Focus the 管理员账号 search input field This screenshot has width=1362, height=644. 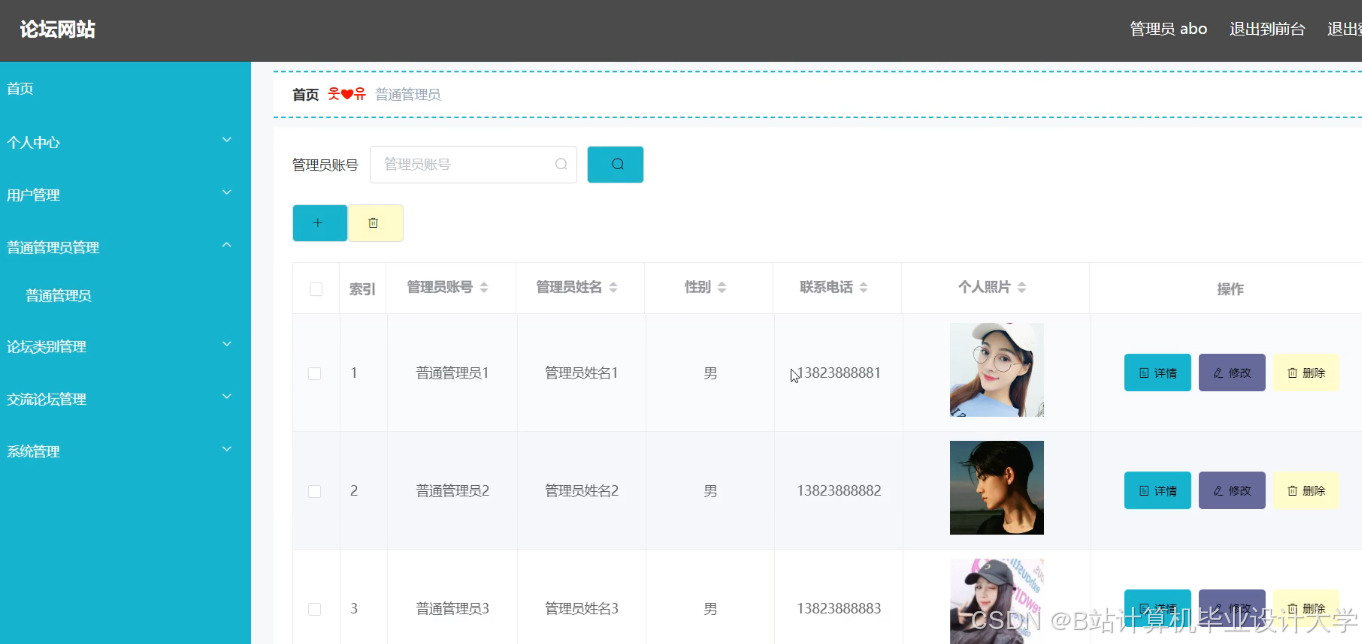tap(473, 164)
